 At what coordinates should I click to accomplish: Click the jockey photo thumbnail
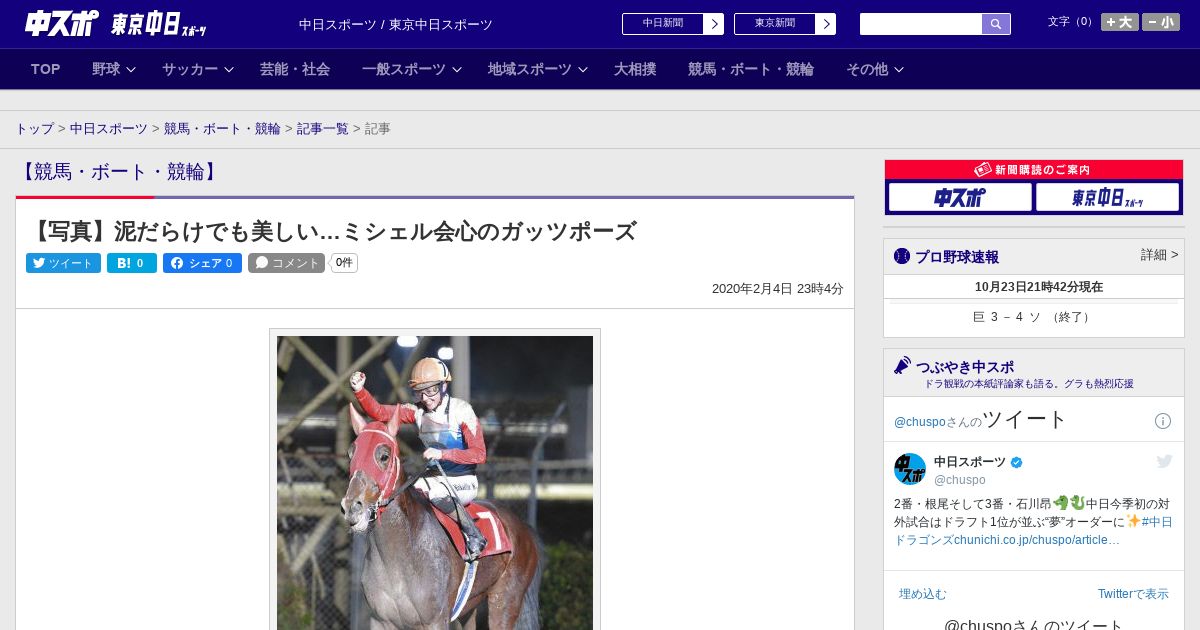click(x=435, y=483)
